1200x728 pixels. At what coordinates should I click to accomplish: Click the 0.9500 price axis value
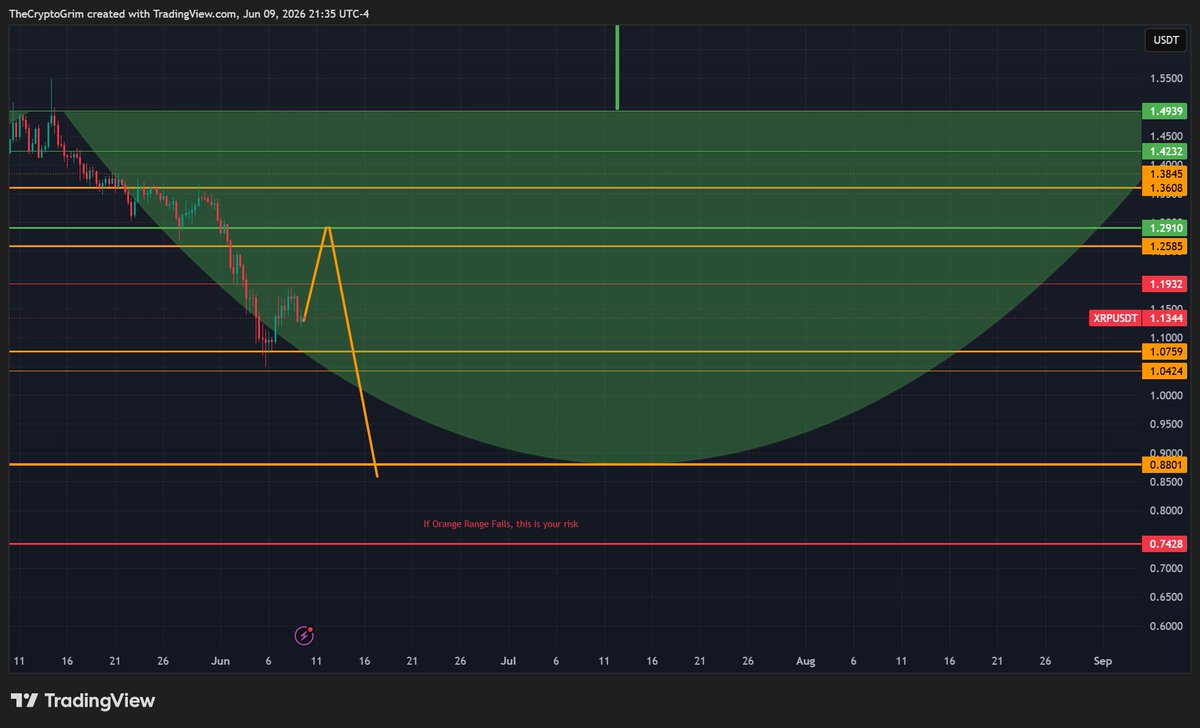tap(1166, 424)
